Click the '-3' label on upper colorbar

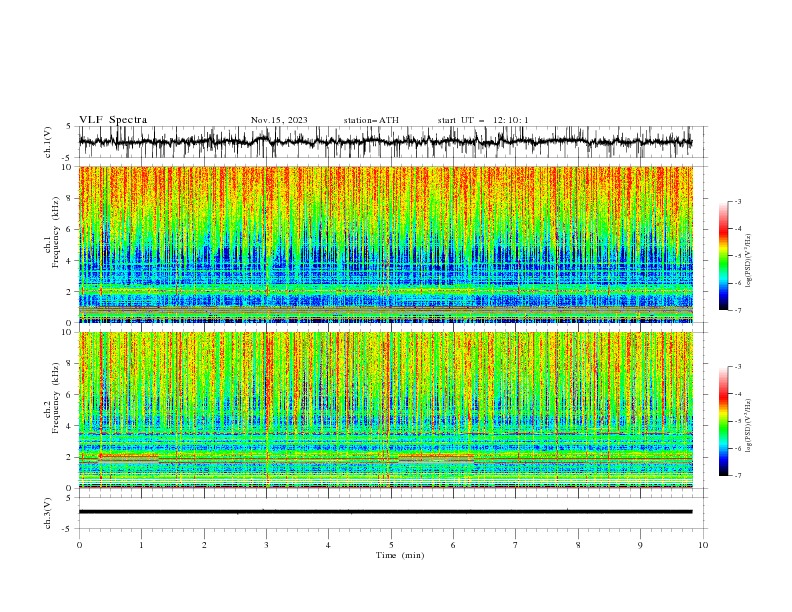[x=737, y=201]
